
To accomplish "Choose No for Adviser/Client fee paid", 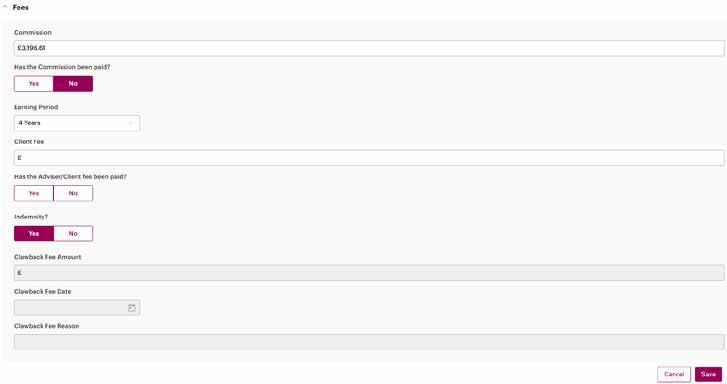I will click(73, 193).
